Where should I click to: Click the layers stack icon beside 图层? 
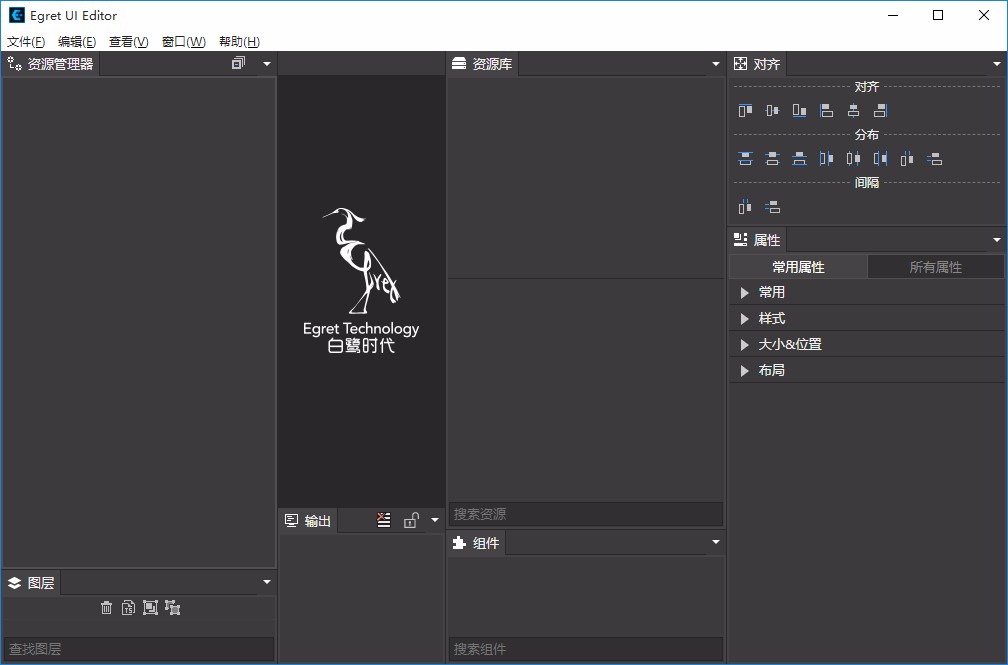(x=13, y=582)
